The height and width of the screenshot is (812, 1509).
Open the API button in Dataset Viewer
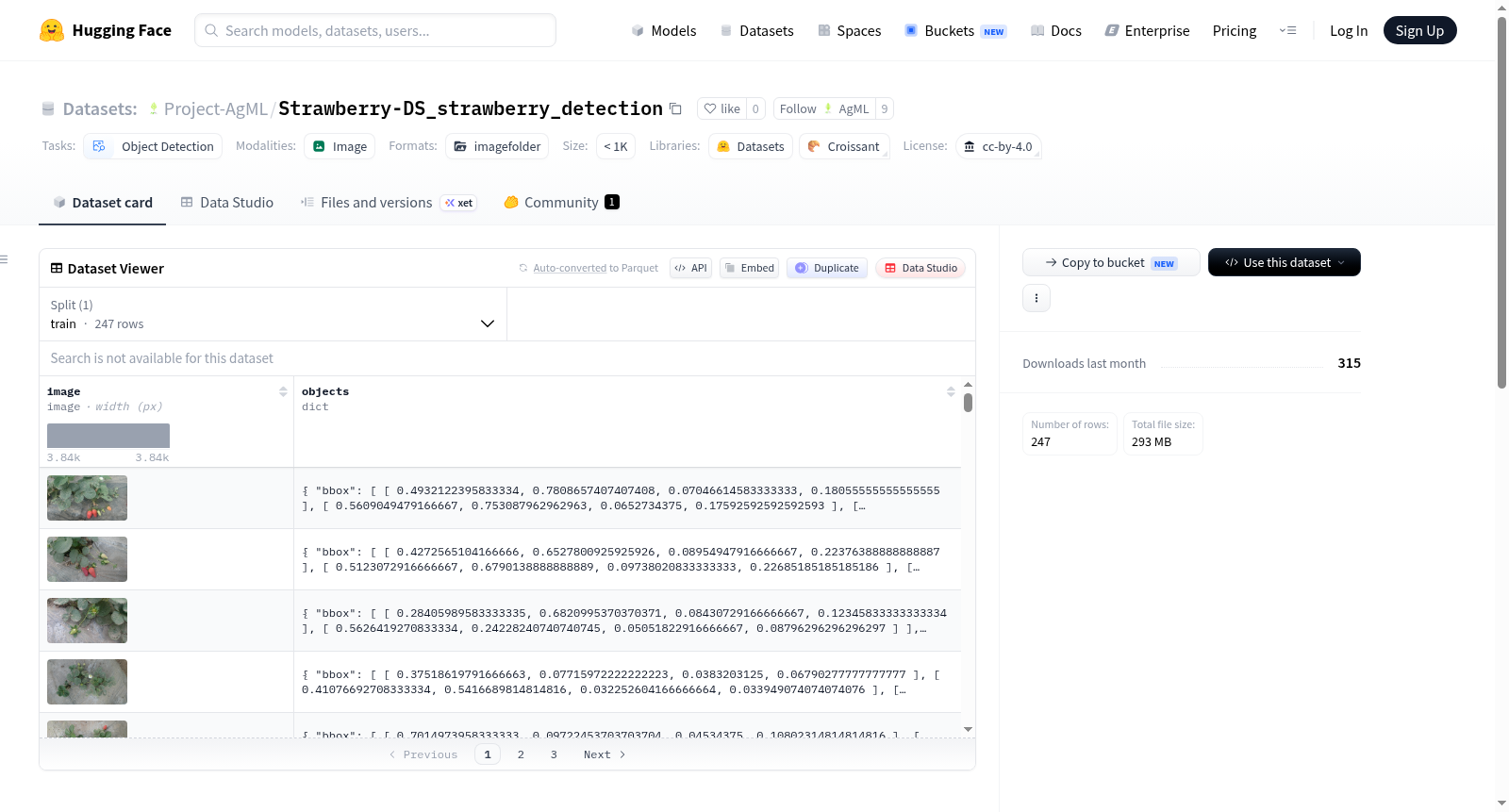[690, 268]
